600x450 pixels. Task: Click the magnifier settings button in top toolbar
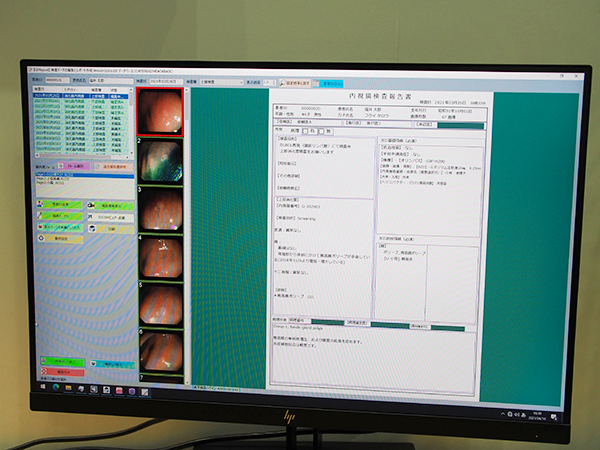(296, 84)
